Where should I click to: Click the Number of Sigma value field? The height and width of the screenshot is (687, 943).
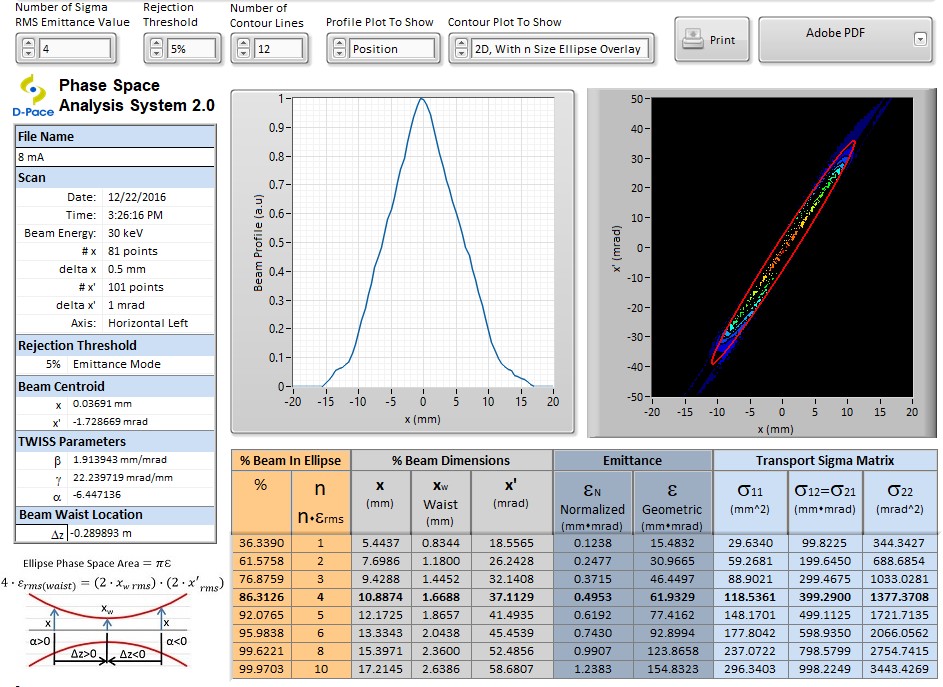75,48
